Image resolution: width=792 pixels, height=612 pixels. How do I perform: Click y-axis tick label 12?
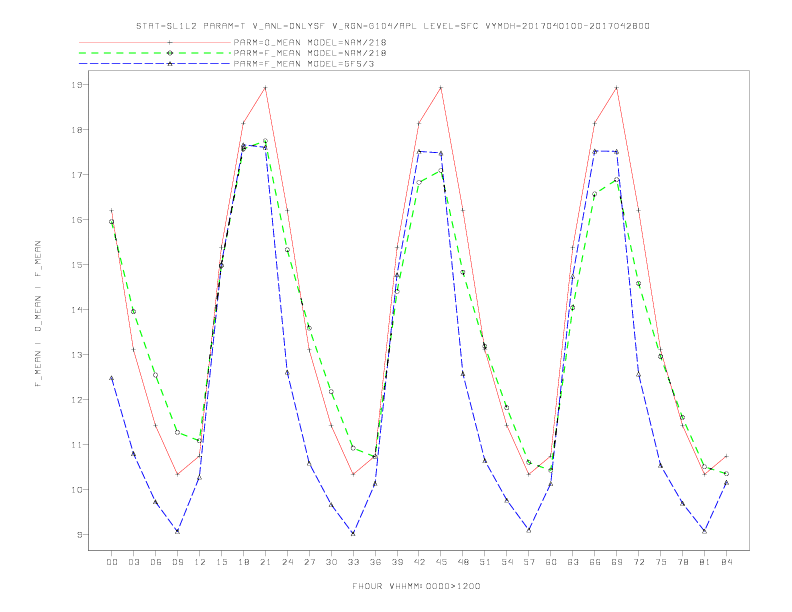click(76, 399)
